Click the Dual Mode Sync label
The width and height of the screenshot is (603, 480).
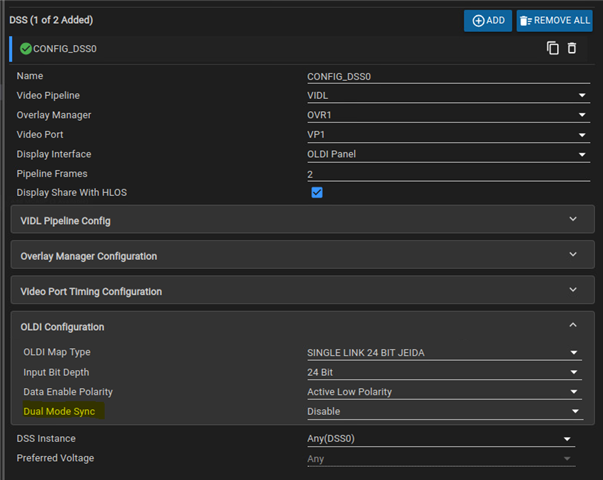click(59, 412)
